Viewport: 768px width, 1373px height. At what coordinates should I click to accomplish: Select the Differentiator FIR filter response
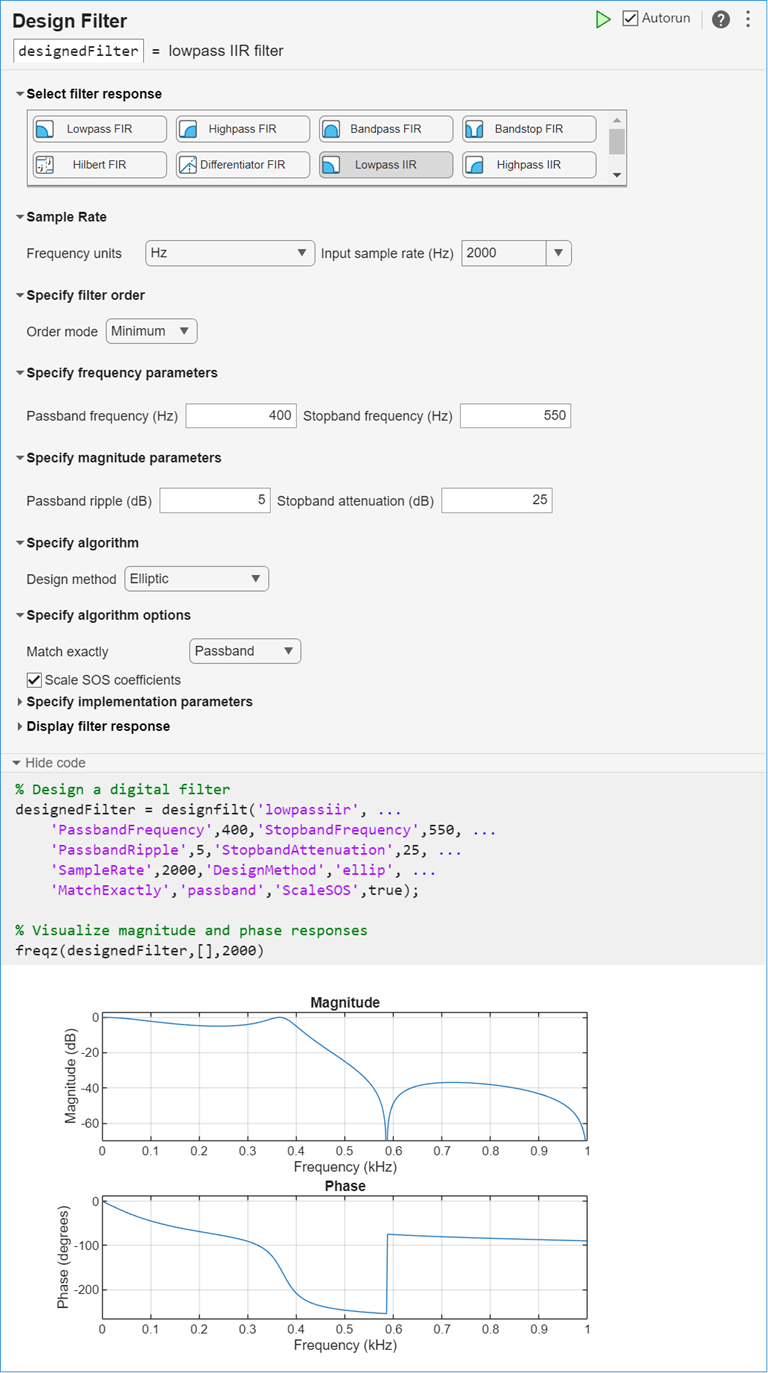[x=241, y=164]
